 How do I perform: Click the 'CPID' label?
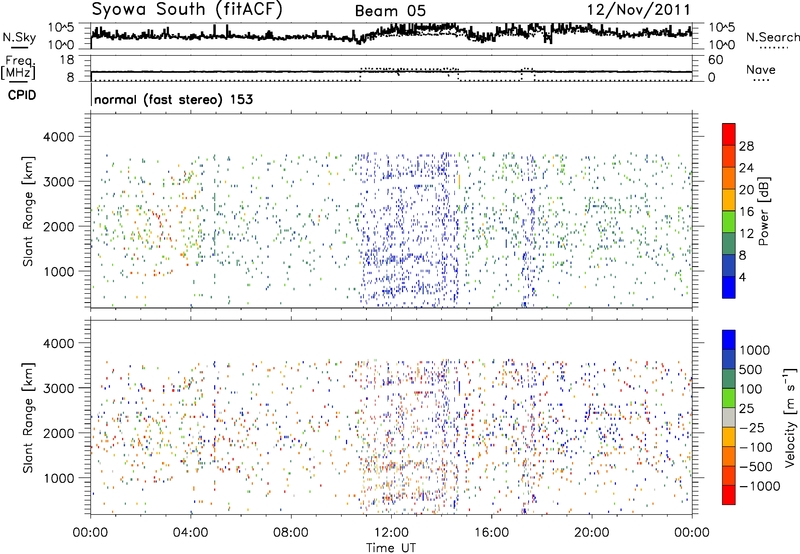point(22,95)
